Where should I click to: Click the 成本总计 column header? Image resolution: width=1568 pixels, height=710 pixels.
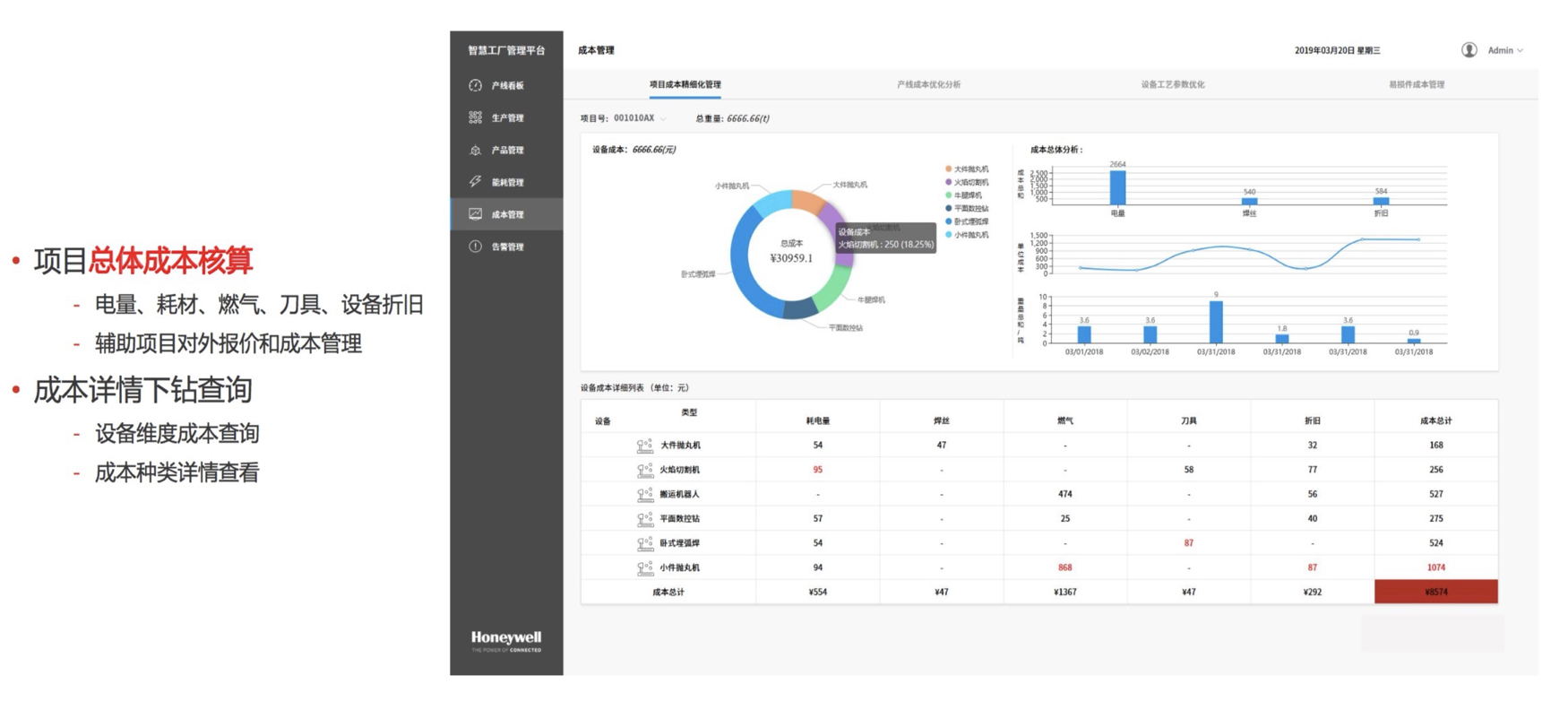click(x=1436, y=420)
